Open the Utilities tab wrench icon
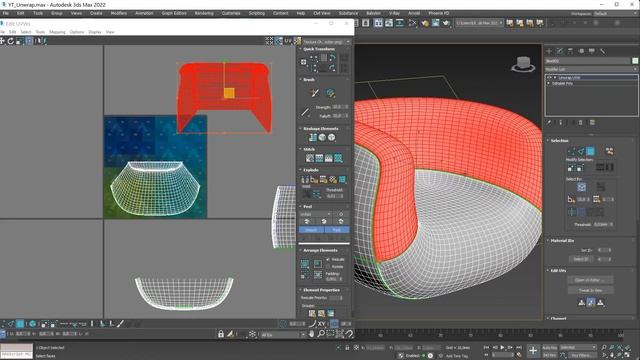Image resolution: width=640 pixels, height=360 pixels. [602, 51]
